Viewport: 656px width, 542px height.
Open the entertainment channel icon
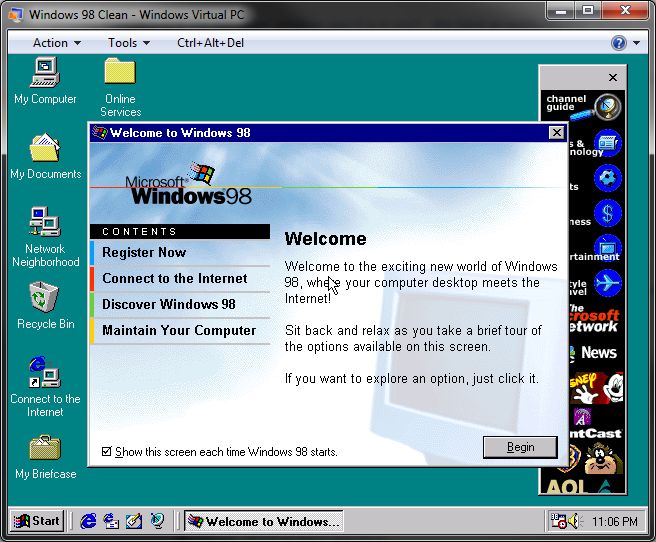point(607,248)
